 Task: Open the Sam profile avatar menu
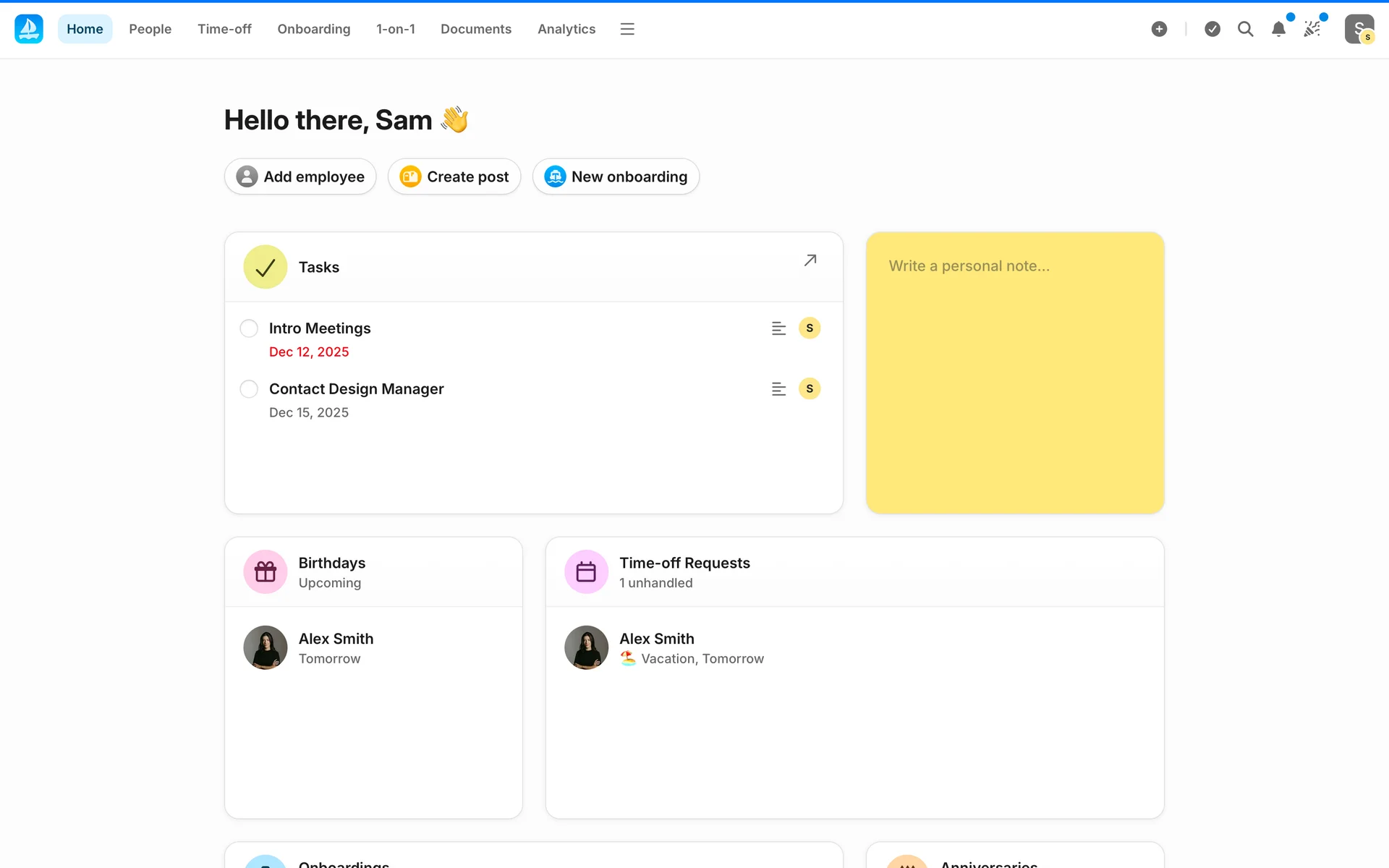coord(1359,29)
